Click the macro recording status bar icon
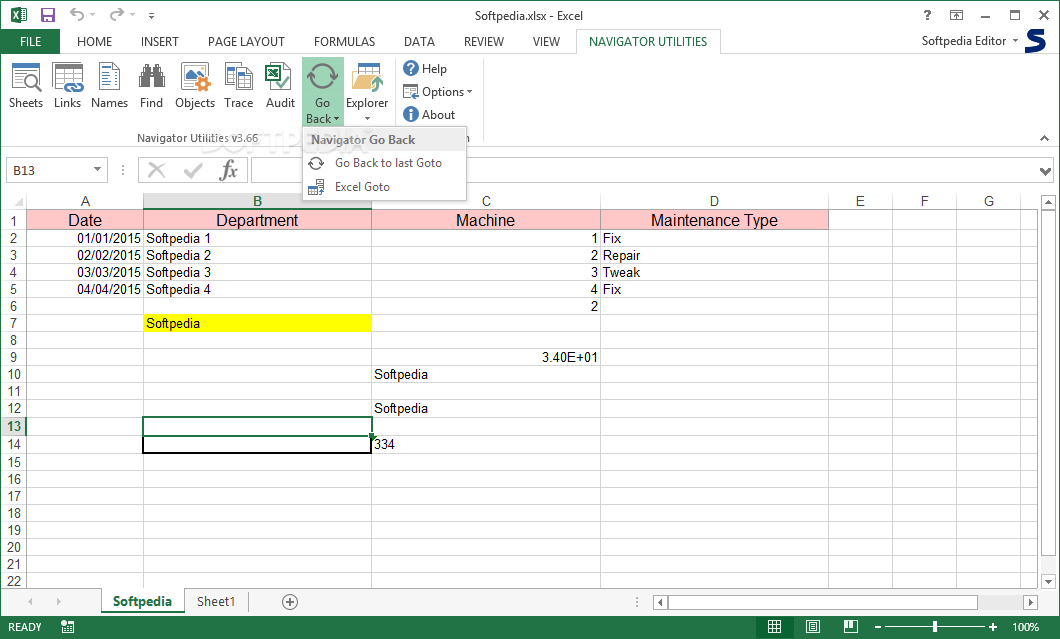Viewport: 1060px width, 639px height. click(68, 627)
